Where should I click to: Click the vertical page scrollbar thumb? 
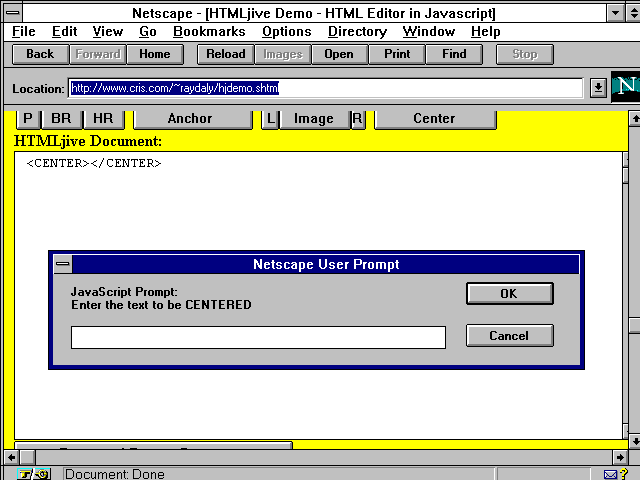pos(634,325)
